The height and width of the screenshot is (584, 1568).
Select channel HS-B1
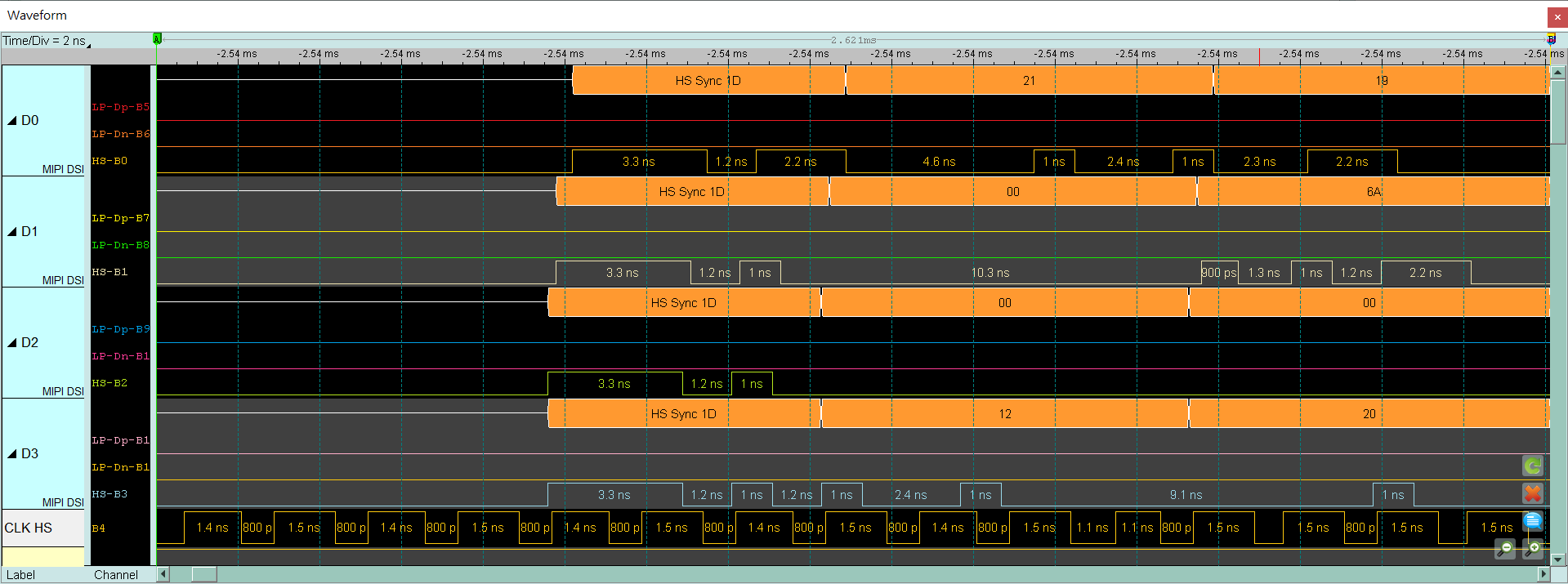click(x=109, y=272)
